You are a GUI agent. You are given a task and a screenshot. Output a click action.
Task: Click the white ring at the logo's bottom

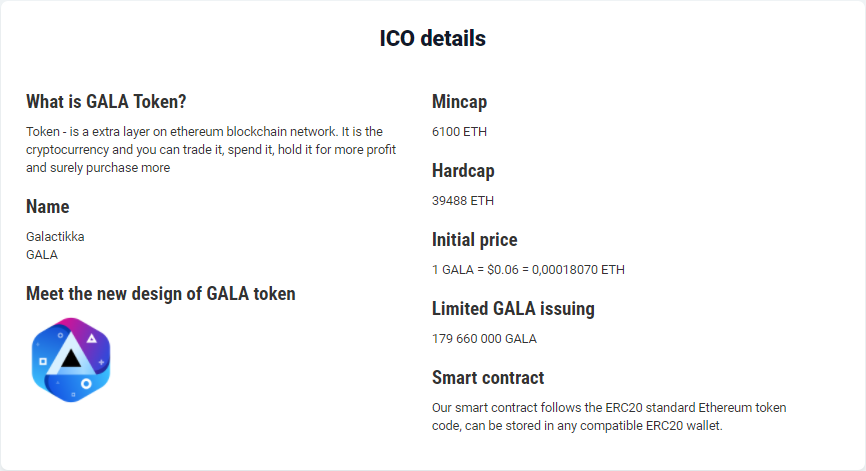(x=87, y=383)
